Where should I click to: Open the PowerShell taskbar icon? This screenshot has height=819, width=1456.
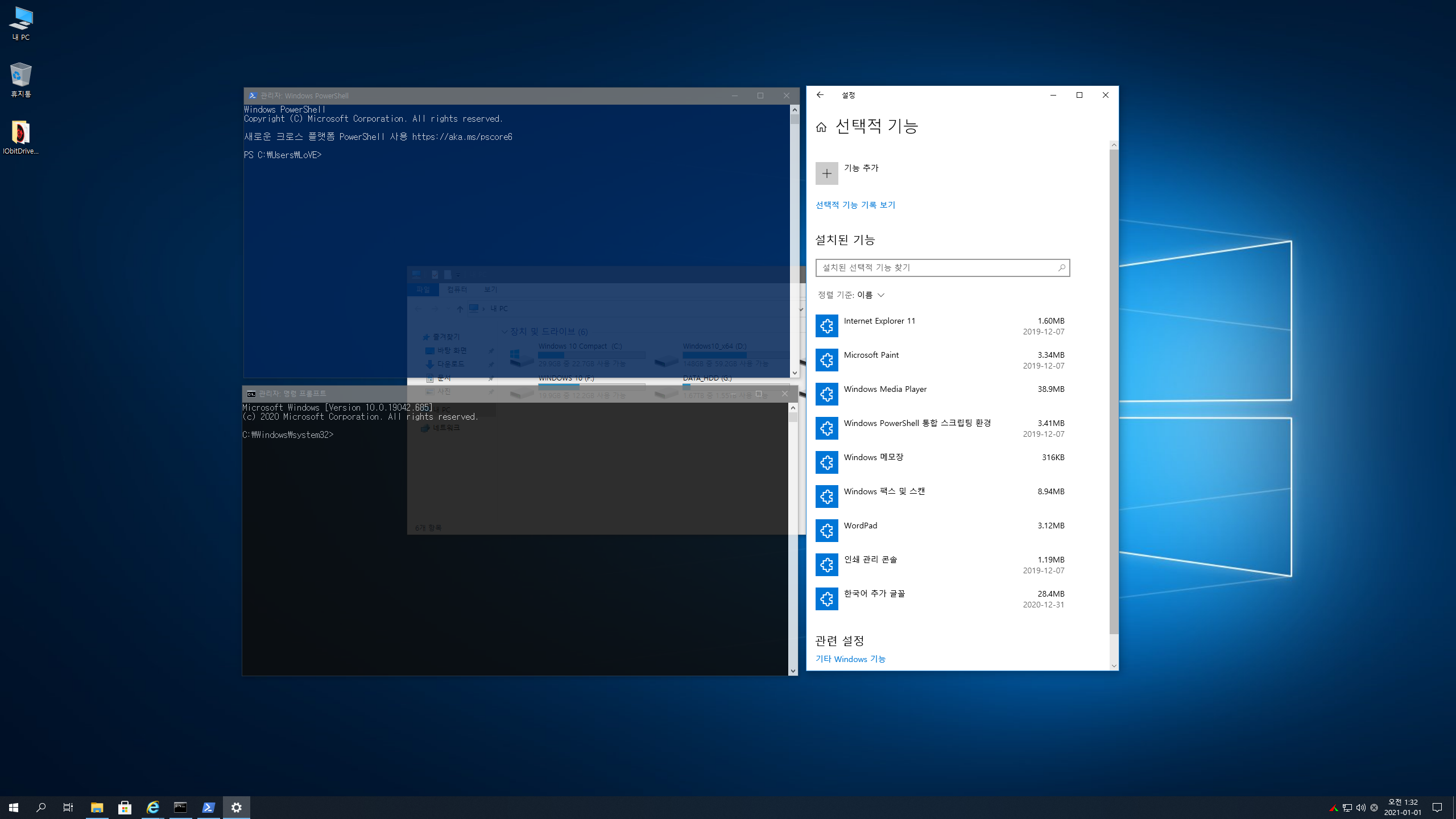208,807
